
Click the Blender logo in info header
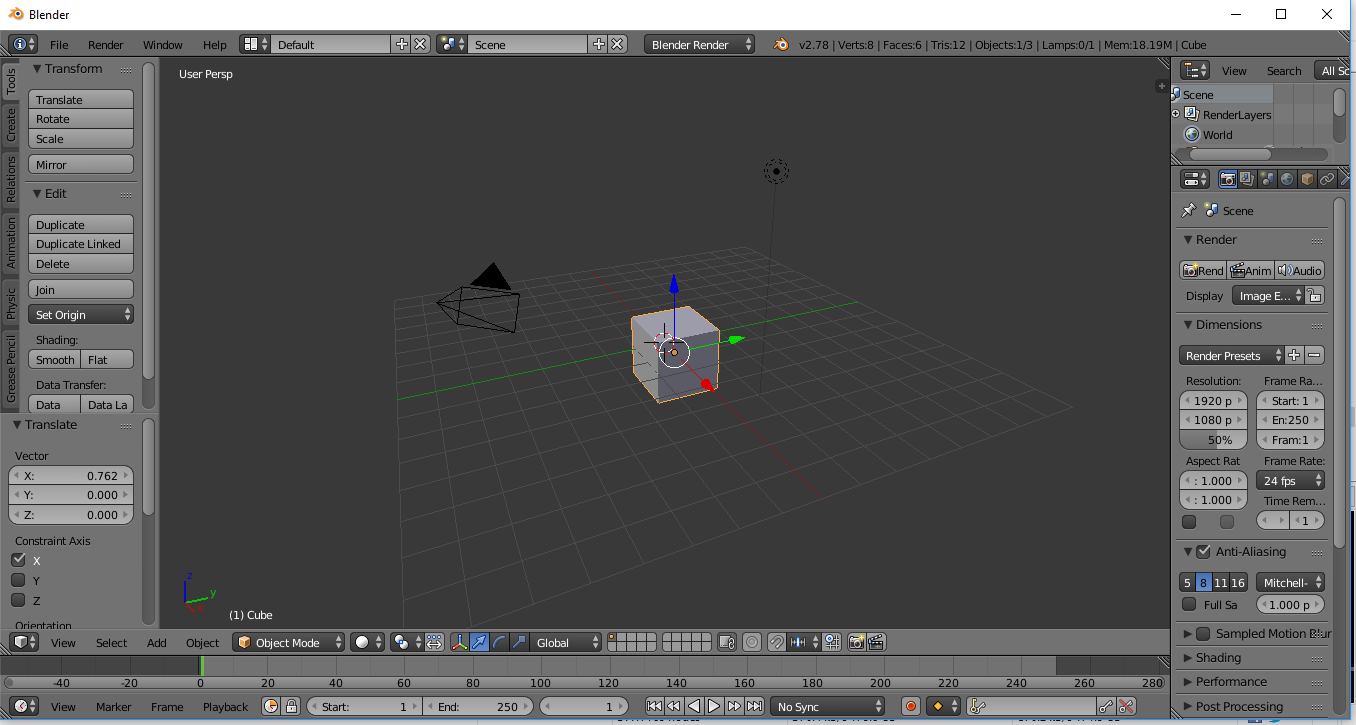[781, 44]
